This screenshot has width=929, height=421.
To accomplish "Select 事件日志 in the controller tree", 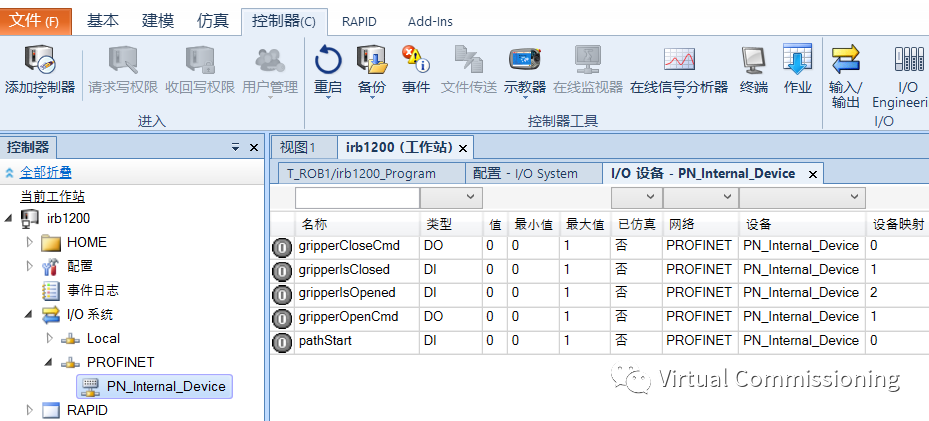I will [x=92, y=290].
